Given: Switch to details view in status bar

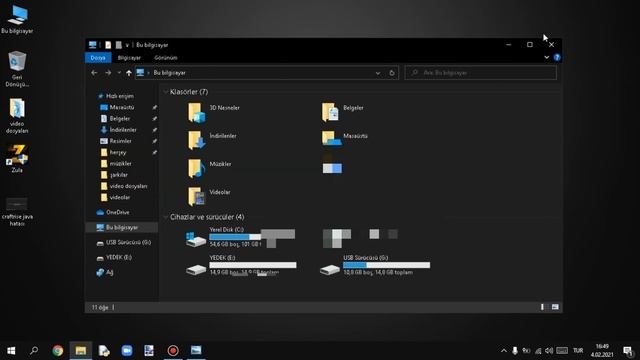Looking at the screenshot, I should pyautogui.click(x=542, y=307).
